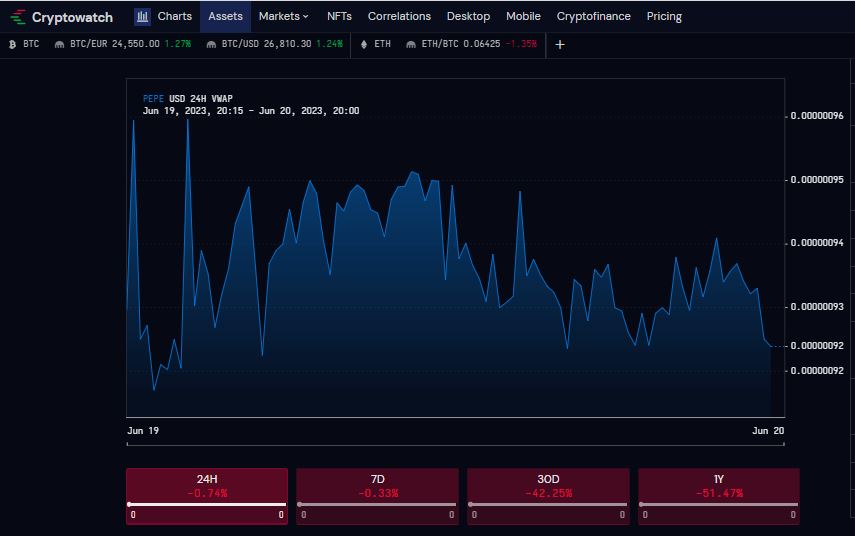Go to the NFTs page
The height and width of the screenshot is (536, 855).
(339, 16)
